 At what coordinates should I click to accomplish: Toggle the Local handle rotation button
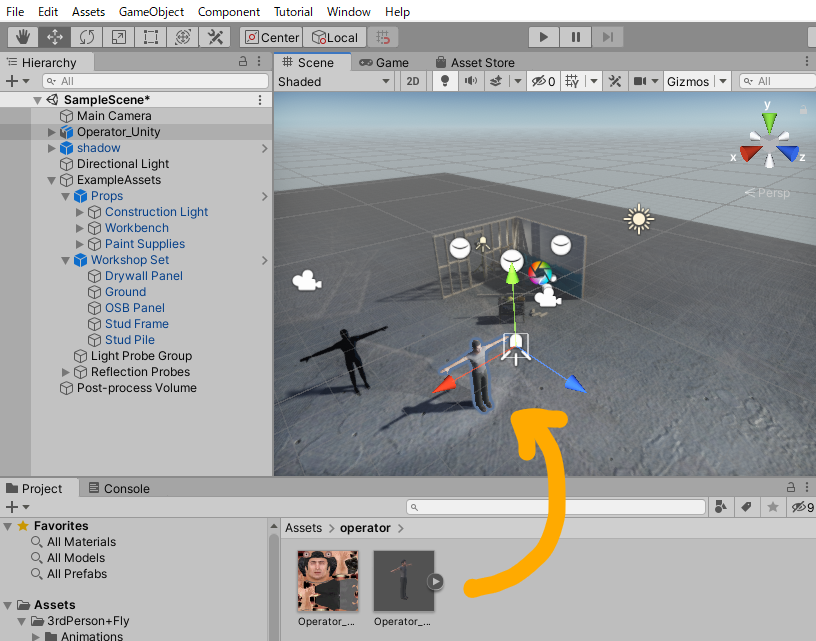[x=335, y=37]
